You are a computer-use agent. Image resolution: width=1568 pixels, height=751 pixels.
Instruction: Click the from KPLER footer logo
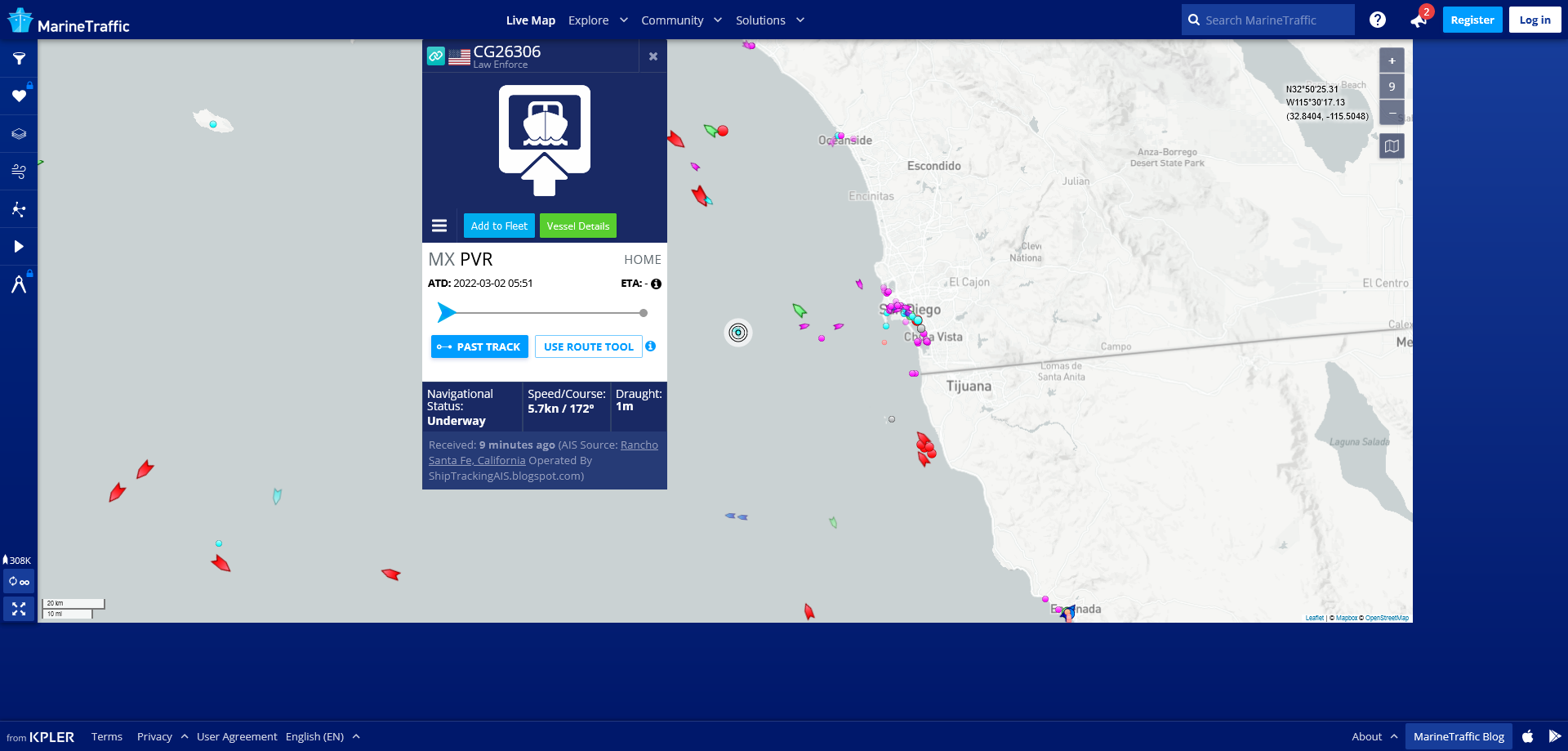pyautogui.click(x=40, y=736)
